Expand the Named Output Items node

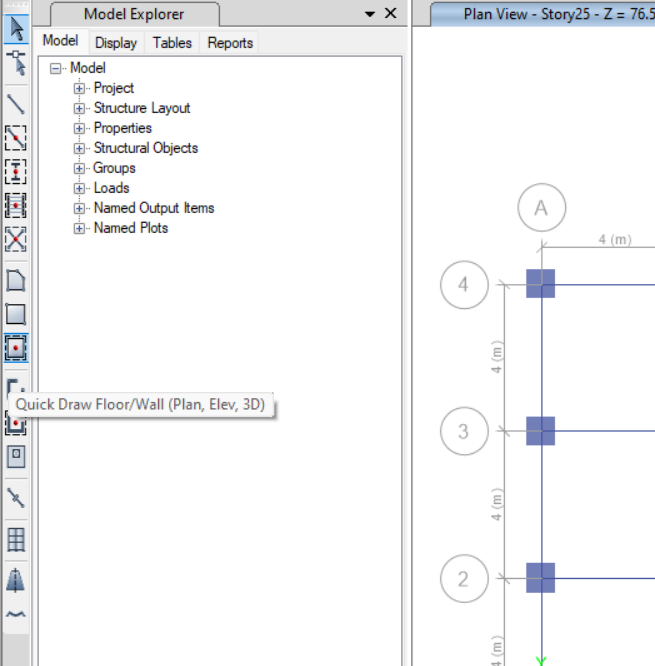point(79,208)
